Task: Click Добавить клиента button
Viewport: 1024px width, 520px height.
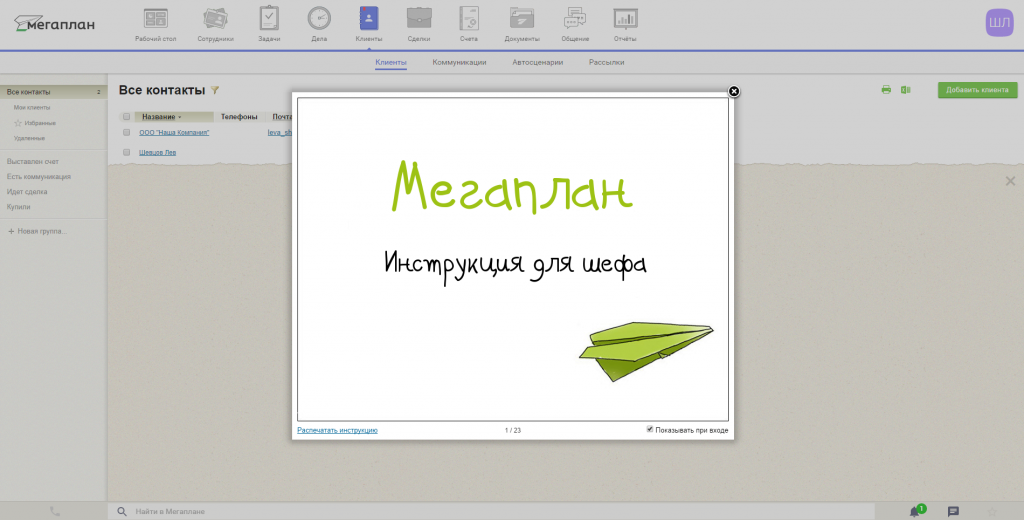Action: pos(978,90)
